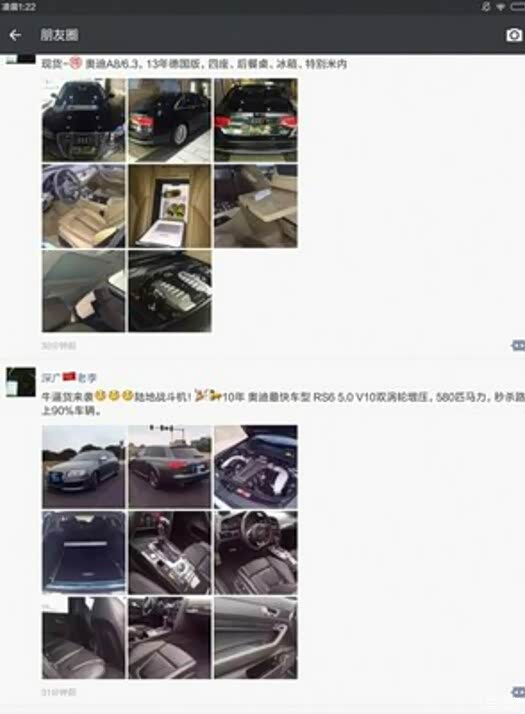The height and width of the screenshot is (714, 525).
Task: Open the RS6 steering wheel photo
Action: [256, 552]
